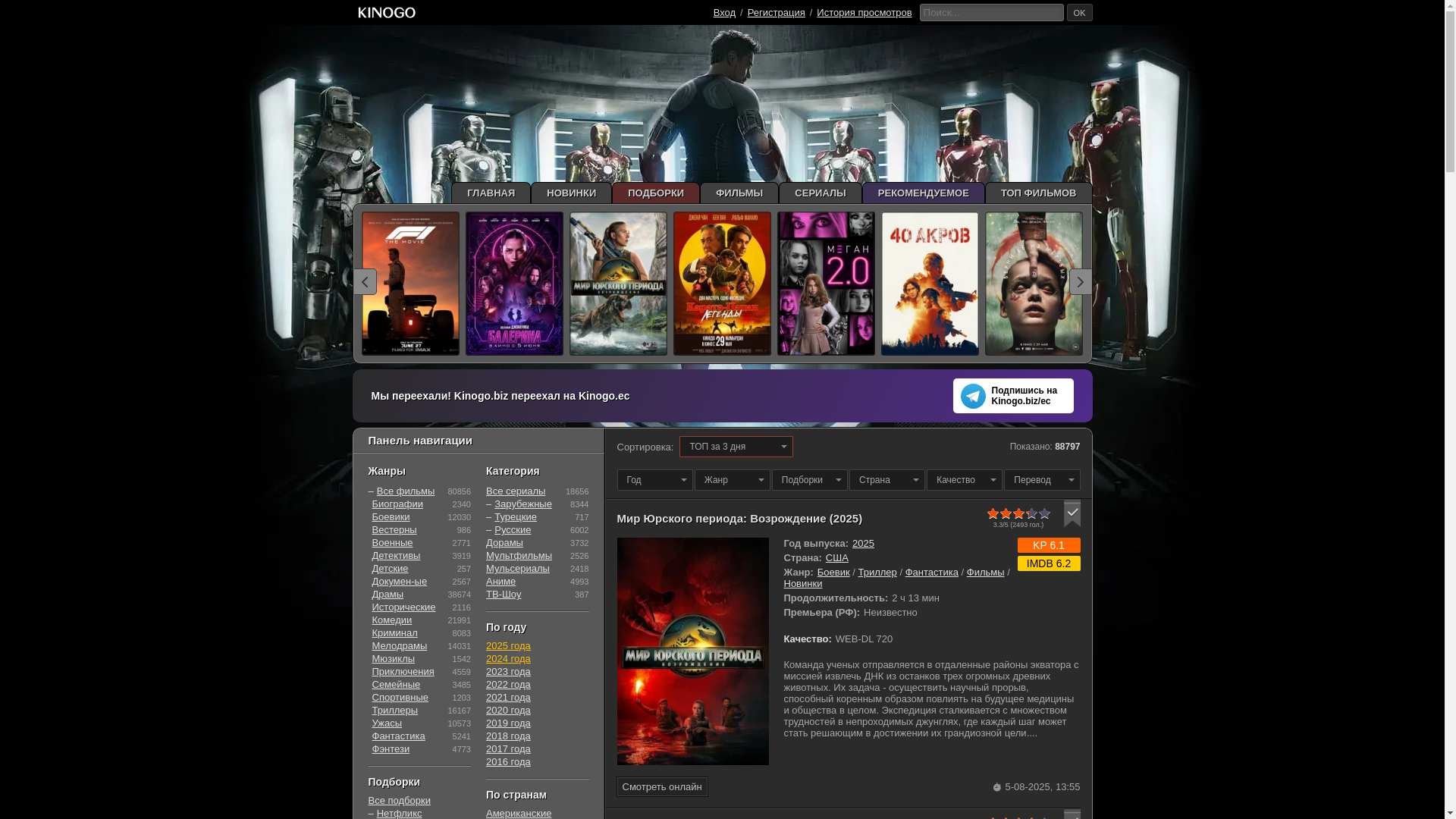The height and width of the screenshot is (819, 1456).
Task: Click the large Jurassic World movie poster
Action: [x=693, y=651]
